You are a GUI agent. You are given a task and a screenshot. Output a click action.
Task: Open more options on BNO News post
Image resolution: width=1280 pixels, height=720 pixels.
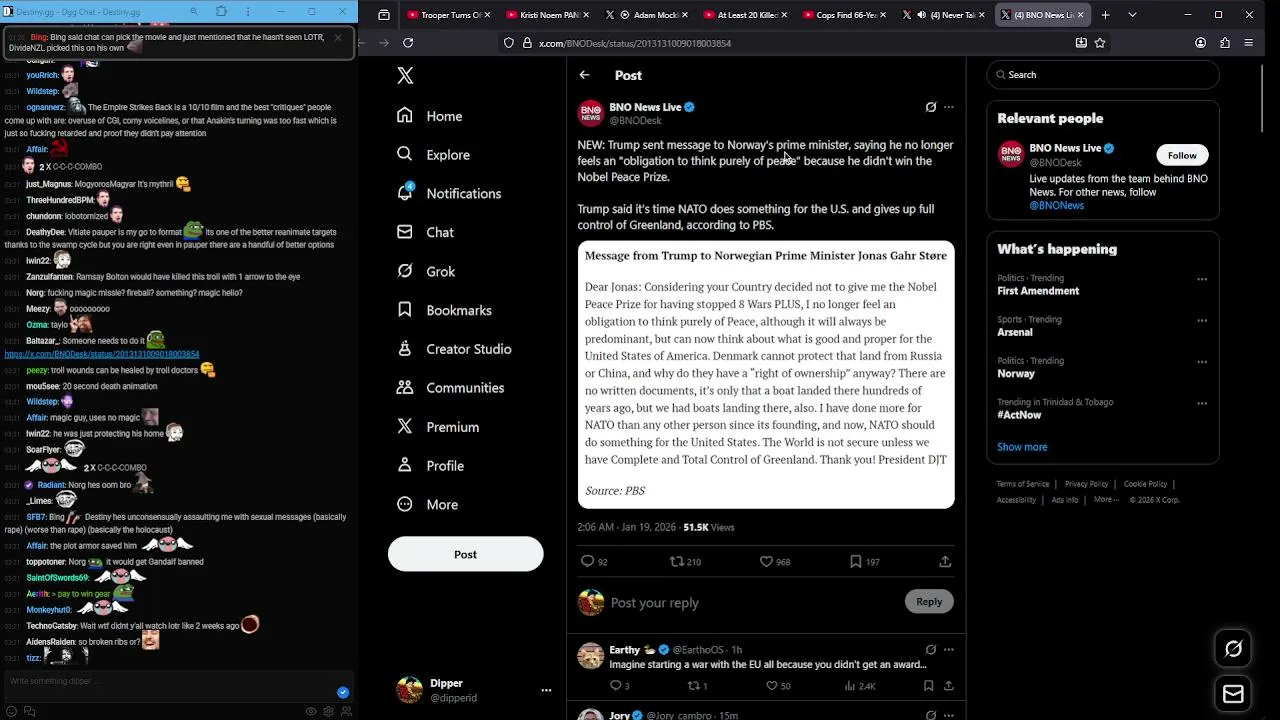click(x=948, y=107)
